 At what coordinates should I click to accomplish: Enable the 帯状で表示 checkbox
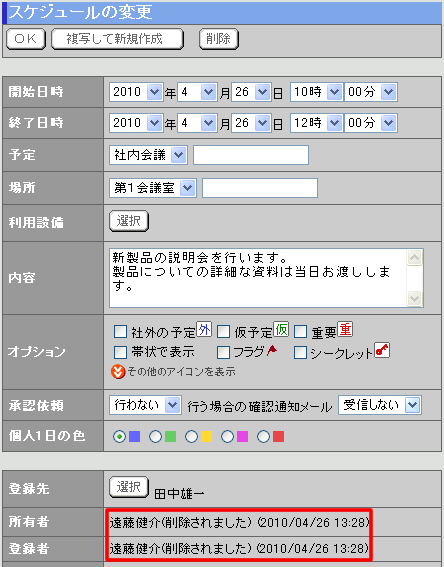pyautogui.click(x=120, y=353)
